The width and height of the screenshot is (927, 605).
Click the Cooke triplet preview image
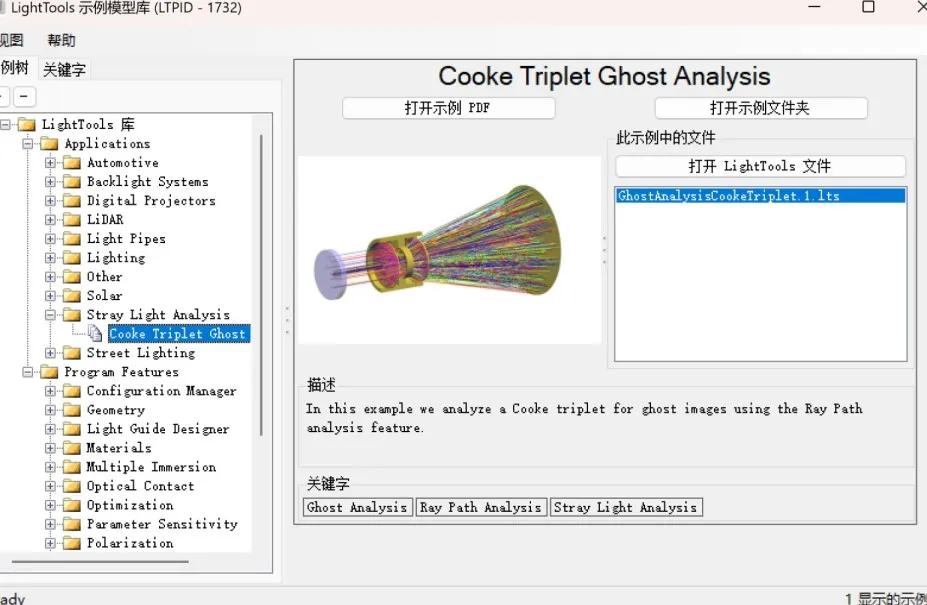pos(450,250)
